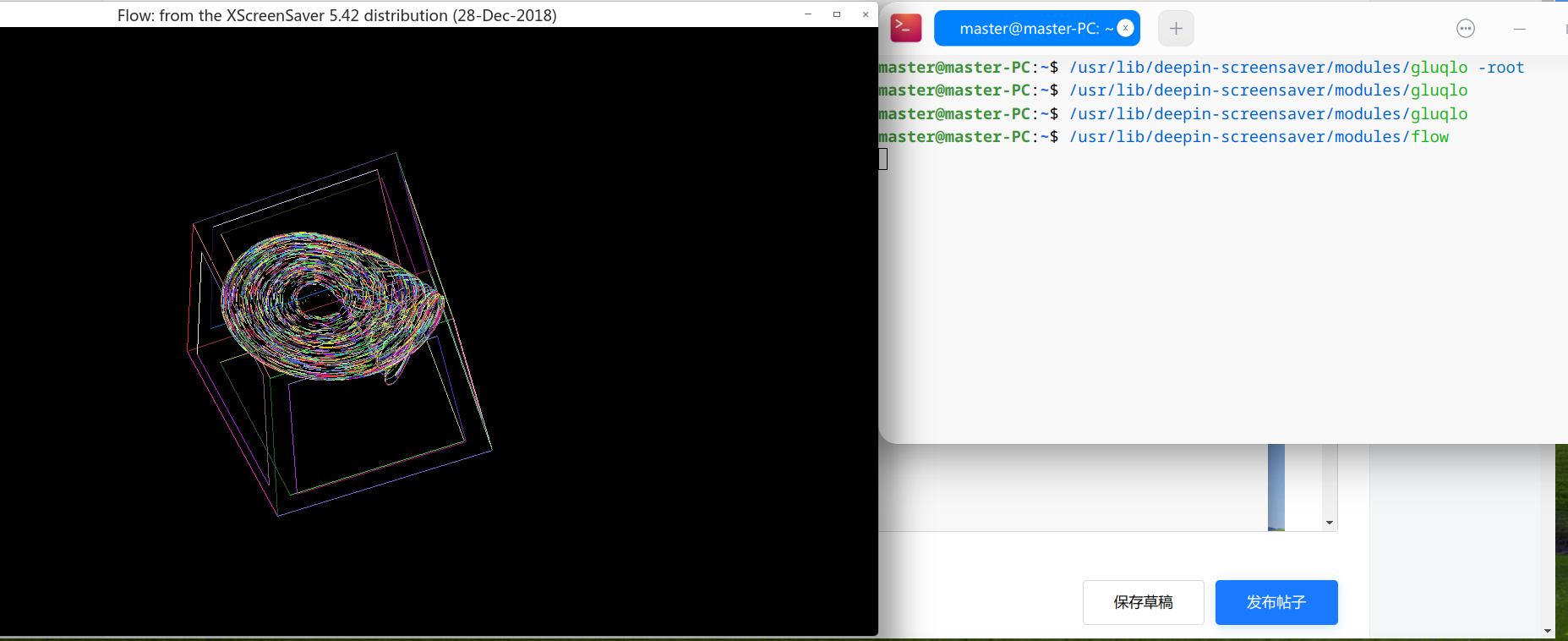1568x641 pixels.
Task: Click the modules/flow command line
Action: (x=1163, y=137)
